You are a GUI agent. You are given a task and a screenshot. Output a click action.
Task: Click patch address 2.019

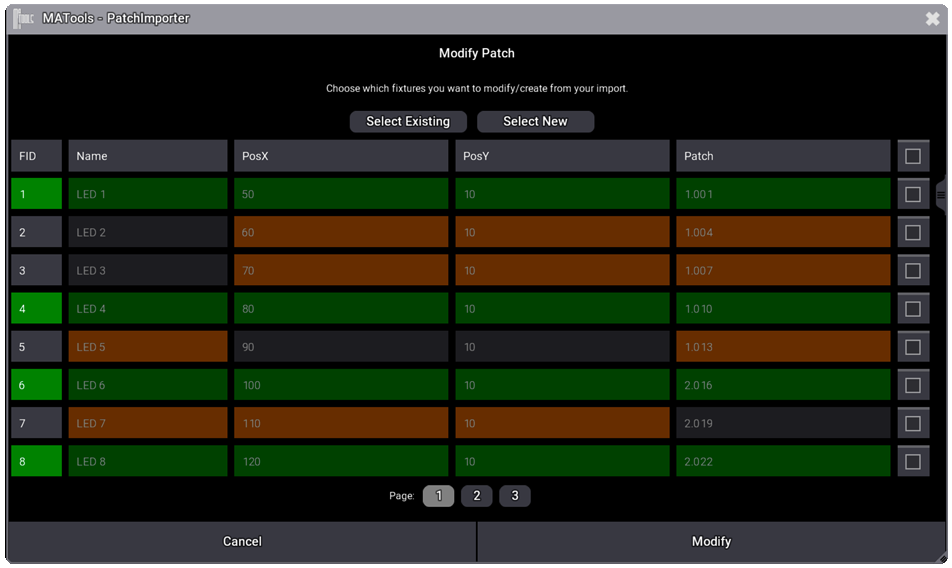(783, 424)
